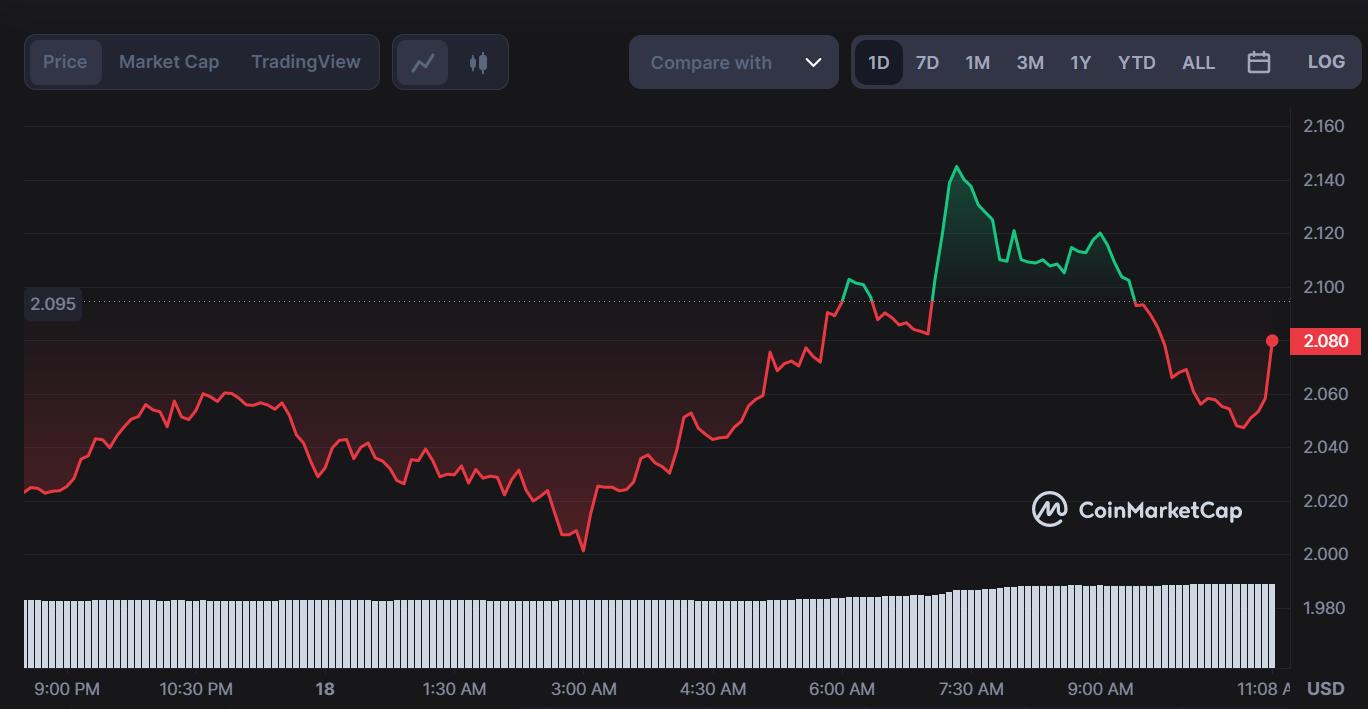Switch to line chart view icon
Viewport: 1368px width, 709px height.
(423, 63)
